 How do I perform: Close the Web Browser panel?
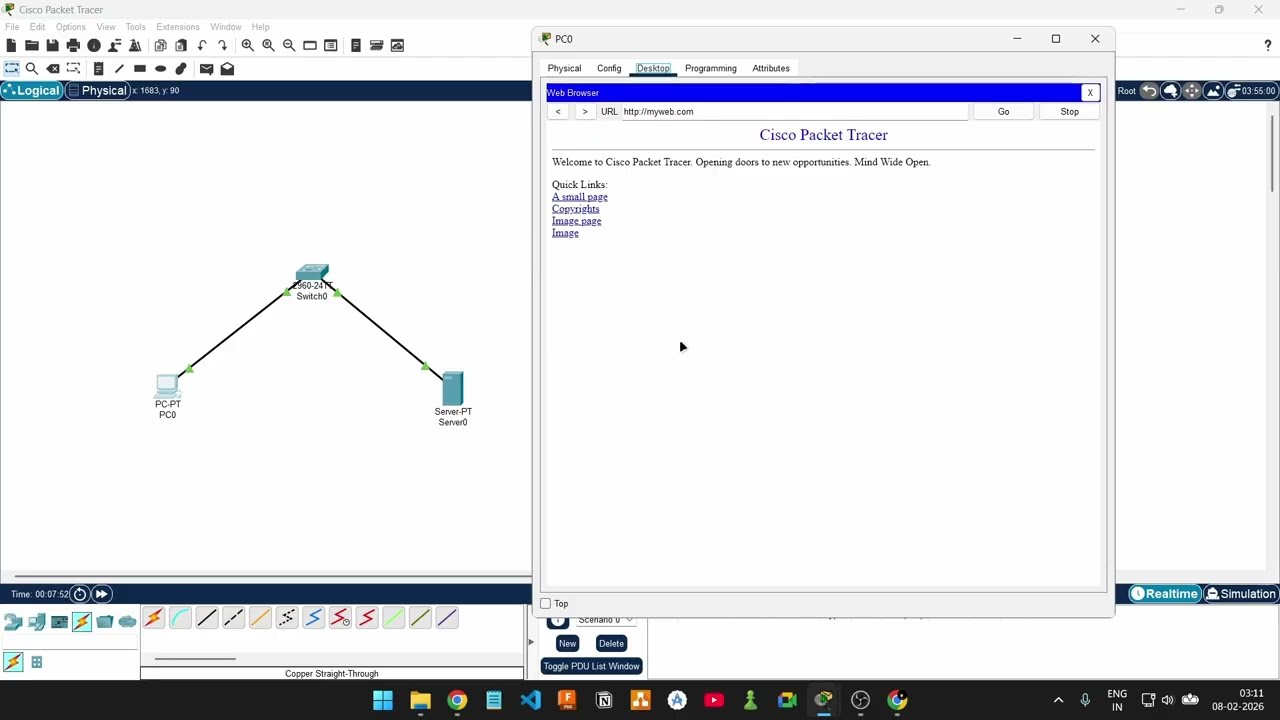click(1090, 93)
